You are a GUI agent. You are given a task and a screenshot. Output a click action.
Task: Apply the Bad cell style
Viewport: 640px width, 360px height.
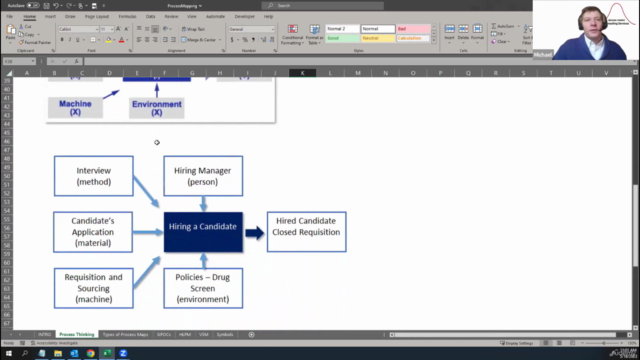pyautogui.click(x=413, y=29)
